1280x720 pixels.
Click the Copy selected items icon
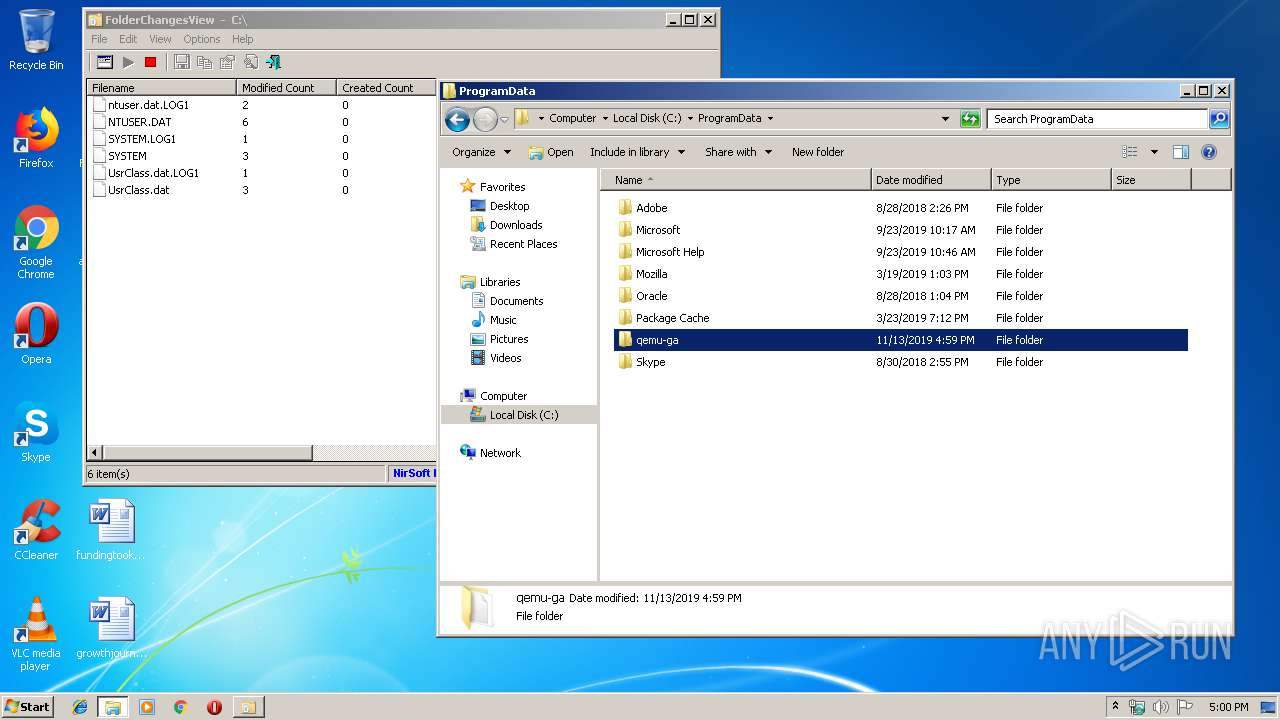(204, 62)
